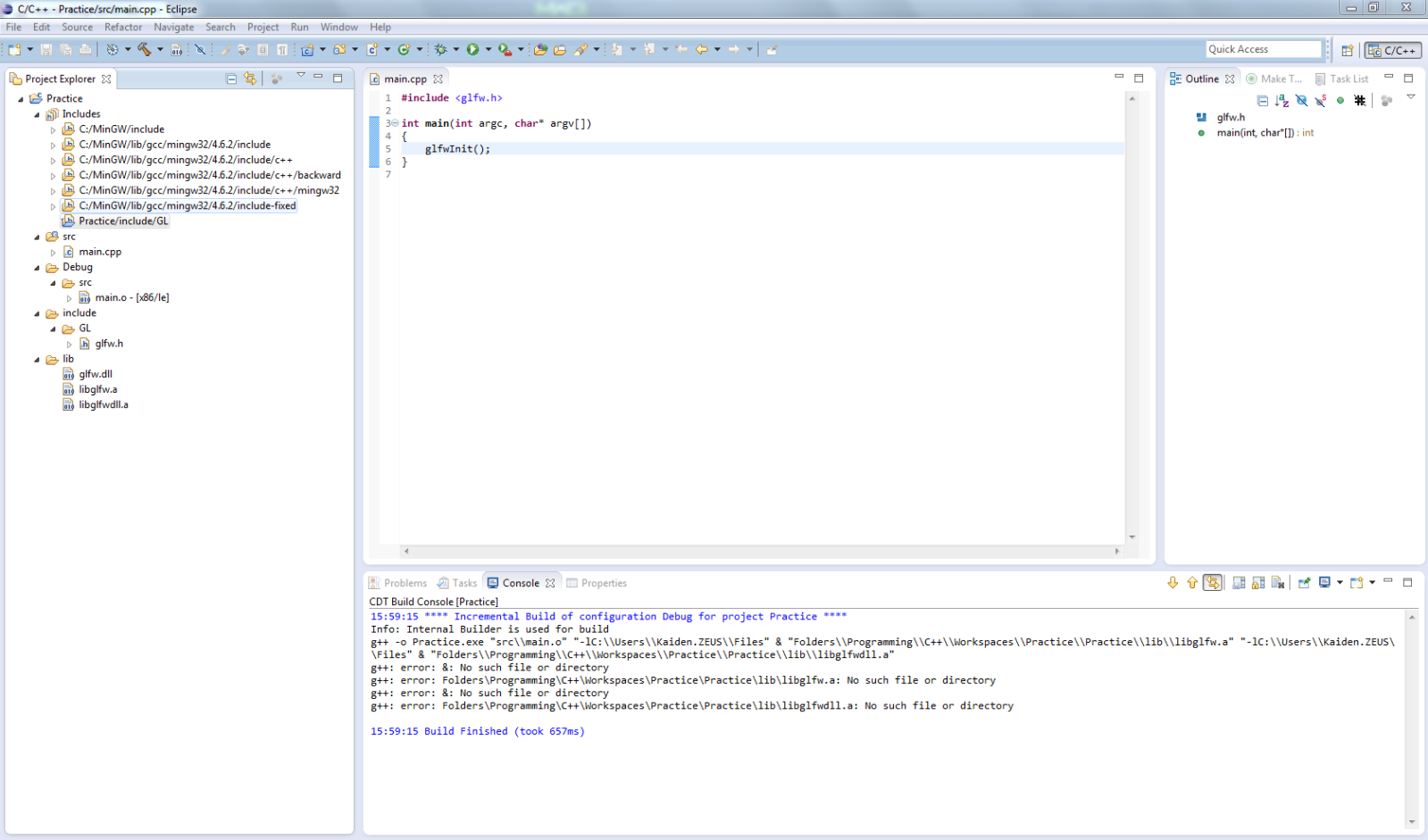Click the editor horizontal scrollbar track
The width and height of the screenshot is (1428, 840).
tap(760, 551)
